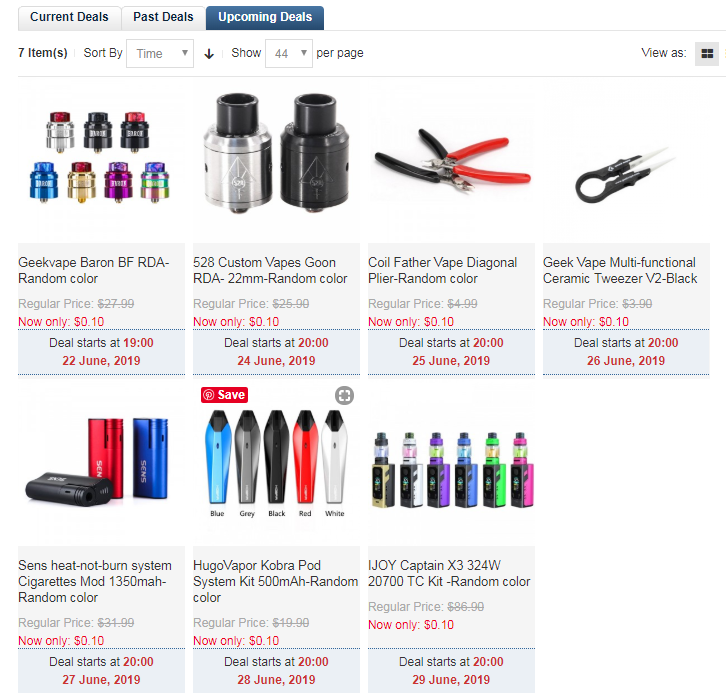
Task: Select the Upcoming Deals tab
Action: pos(265,18)
